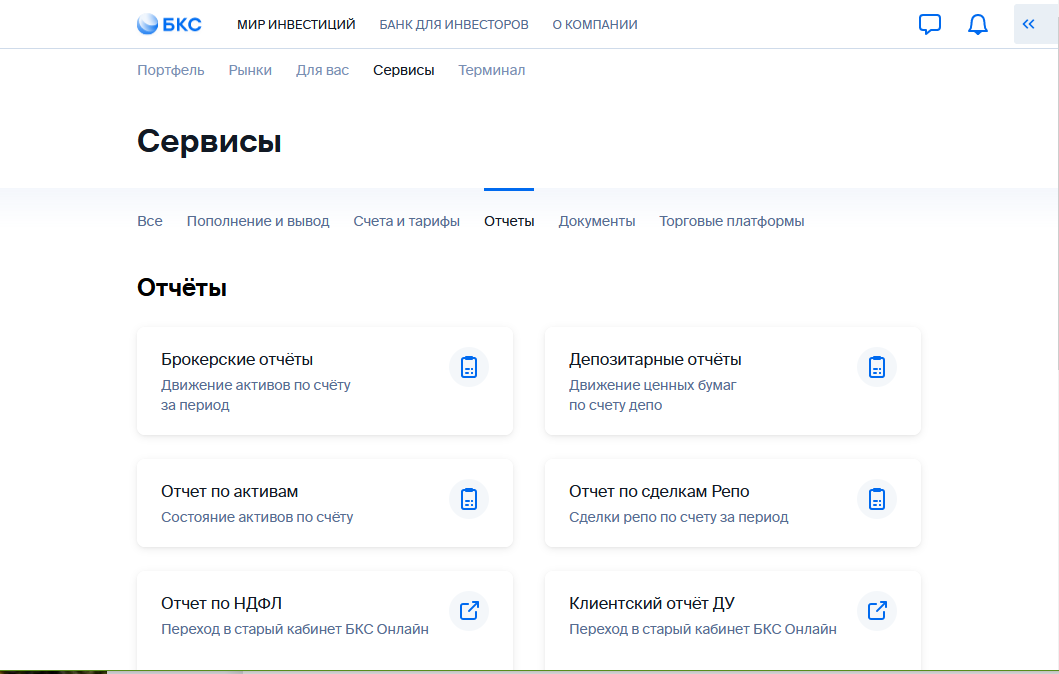Click the Банк для инвесторов link
Viewport: 1059px width, 674px height.
(x=454, y=24)
